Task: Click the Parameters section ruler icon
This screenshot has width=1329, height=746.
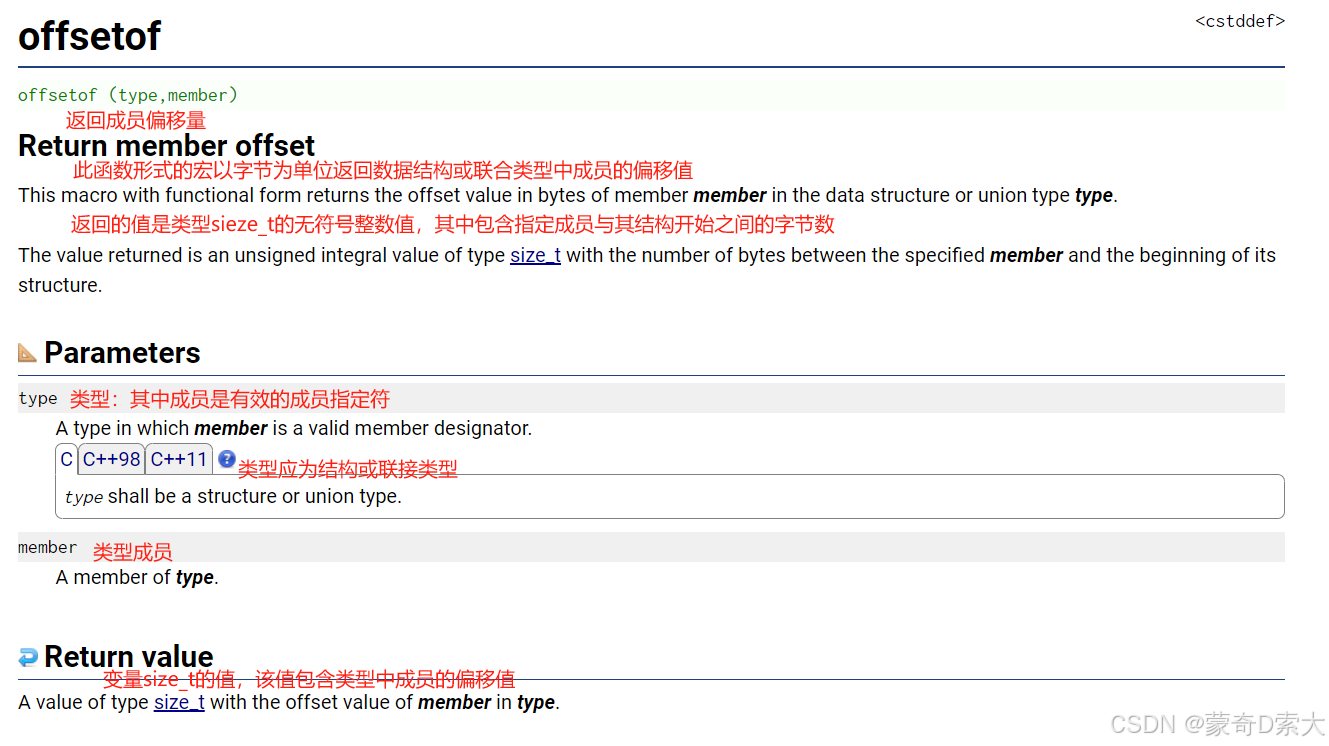Action: (28, 352)
